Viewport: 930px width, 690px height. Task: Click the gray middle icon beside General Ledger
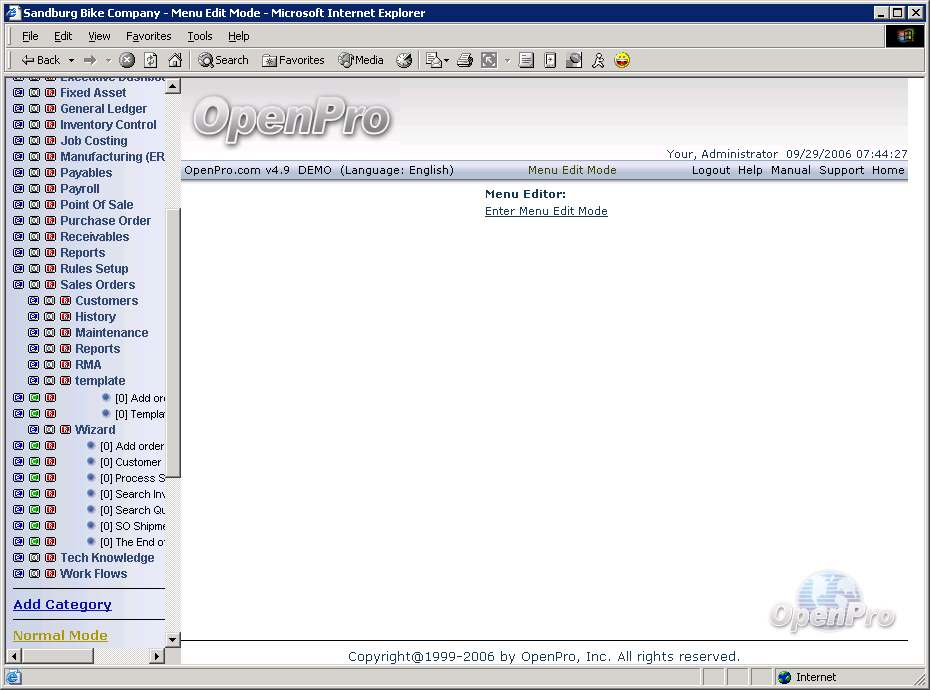[x=34, y=109]
